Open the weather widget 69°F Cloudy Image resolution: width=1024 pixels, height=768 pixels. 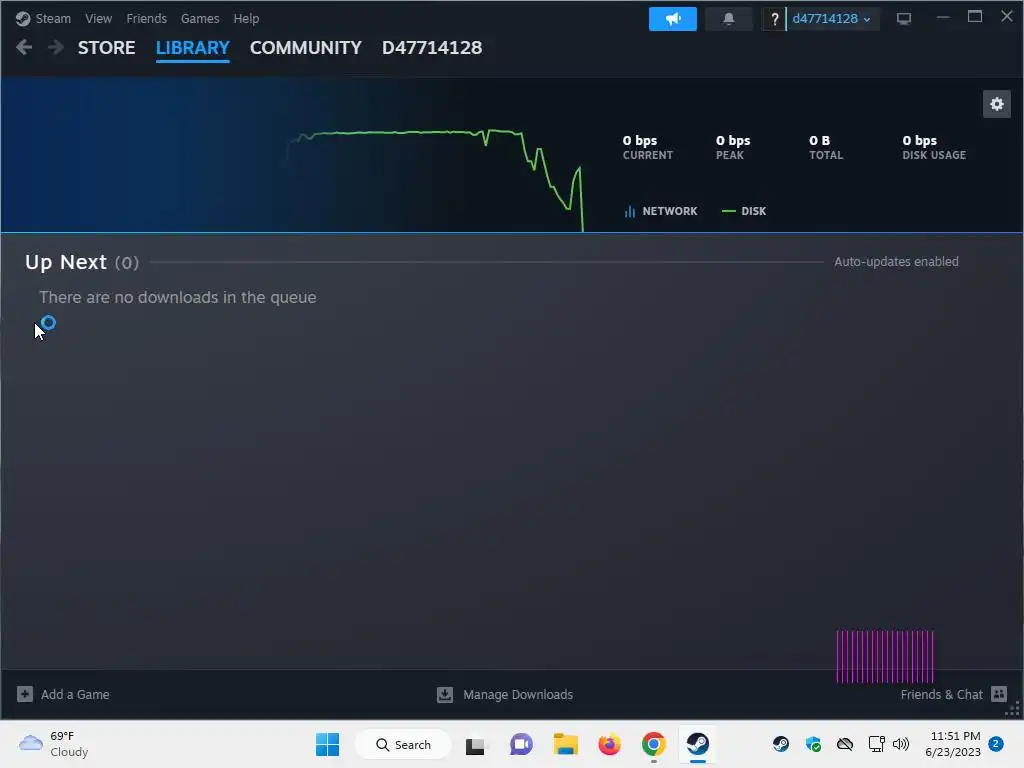click(x=54, y=744)
